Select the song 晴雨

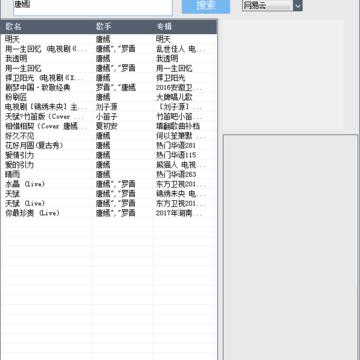click(x=13, y=174)
